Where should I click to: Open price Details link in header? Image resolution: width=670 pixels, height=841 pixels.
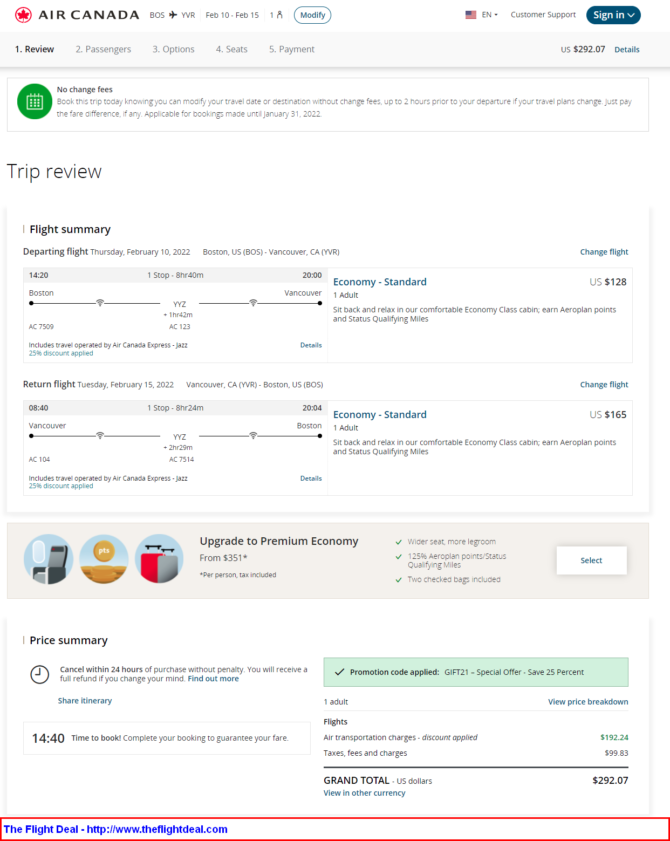pyautogui.click(x=627, y=49)
